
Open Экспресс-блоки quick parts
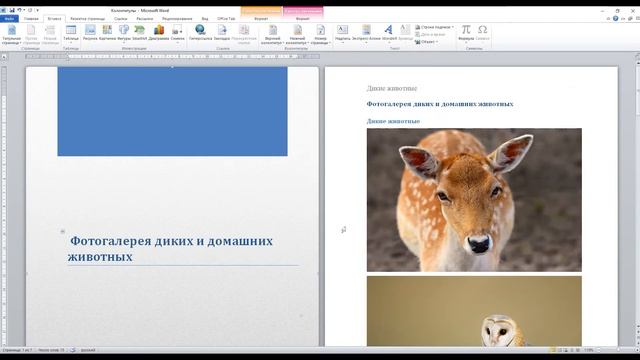point(366,33)
